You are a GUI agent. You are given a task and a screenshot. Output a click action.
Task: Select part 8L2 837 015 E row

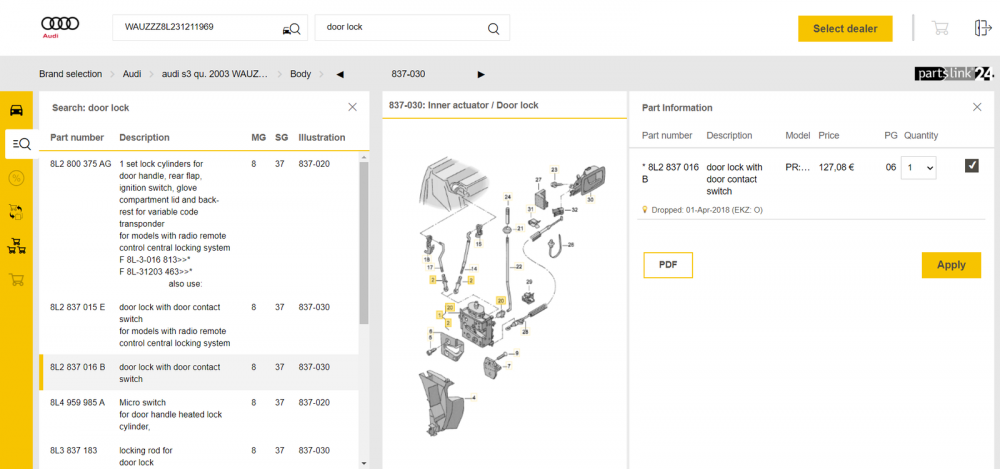point(199,325)
